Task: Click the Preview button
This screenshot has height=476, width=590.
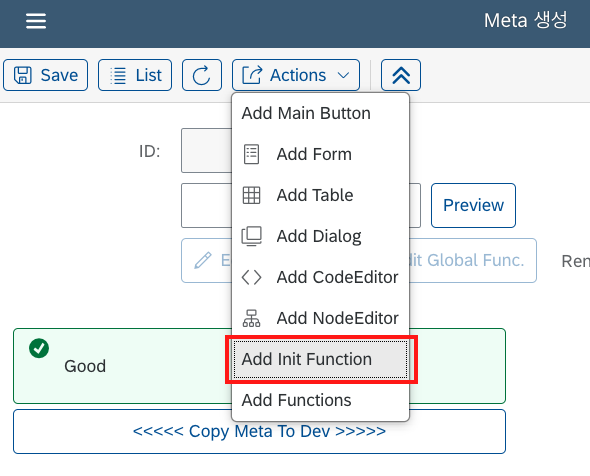Action: click(x=473, y=205)
